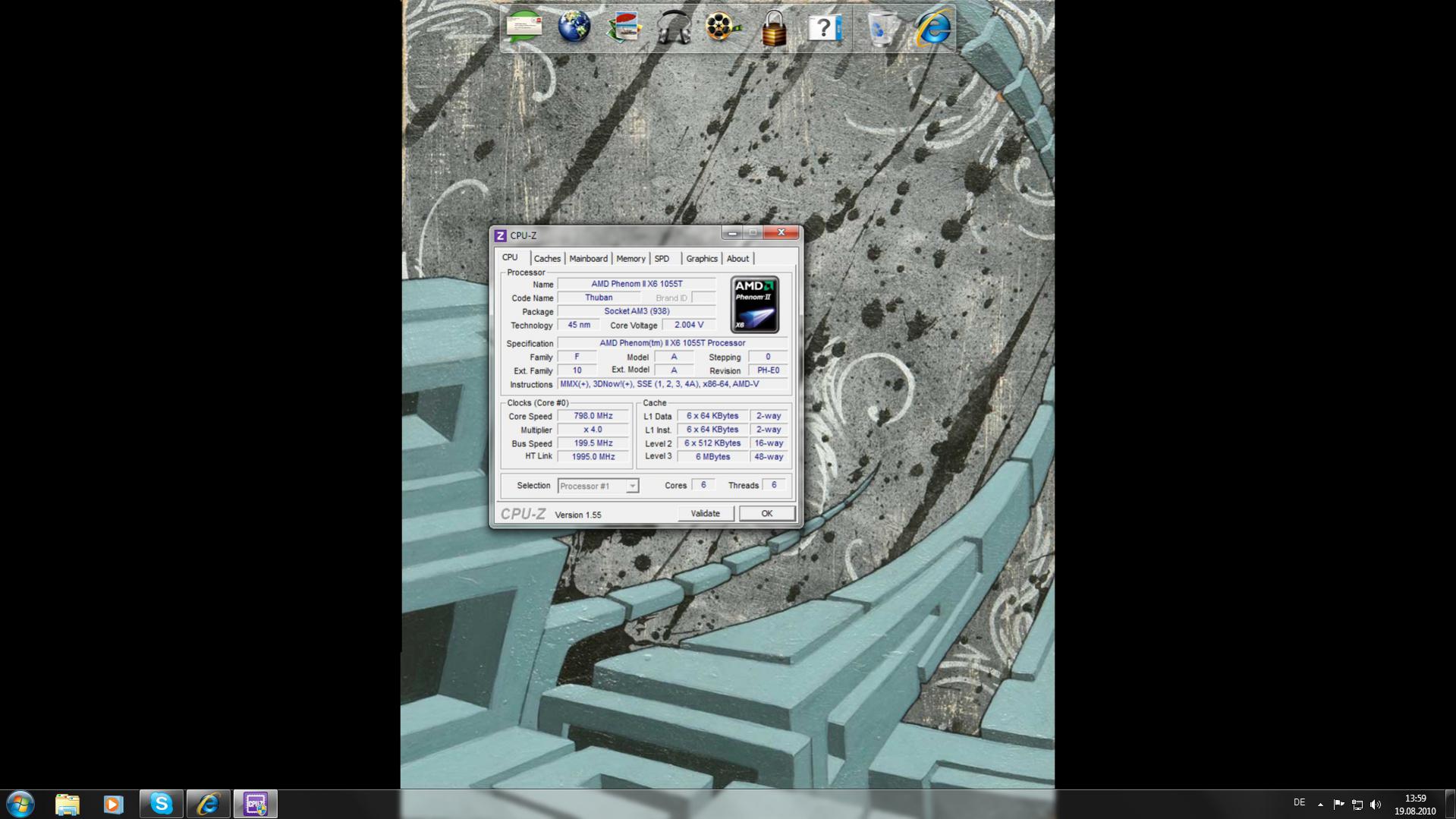This screenshot has width=1456, height=819.
Task: Launch the globe icon in the dock
Action: tap(574, 27)
